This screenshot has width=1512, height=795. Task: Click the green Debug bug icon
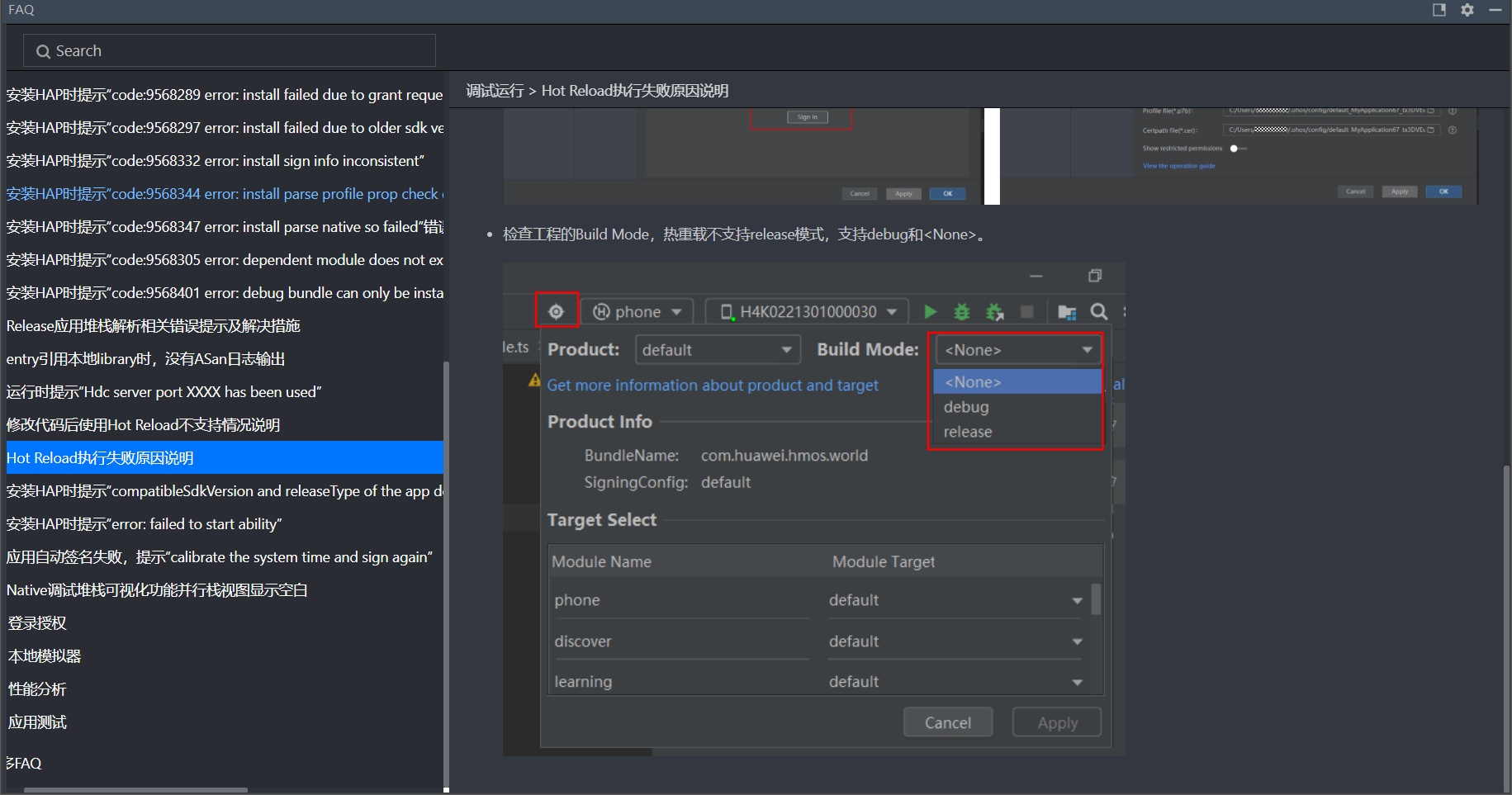point(962,312)
